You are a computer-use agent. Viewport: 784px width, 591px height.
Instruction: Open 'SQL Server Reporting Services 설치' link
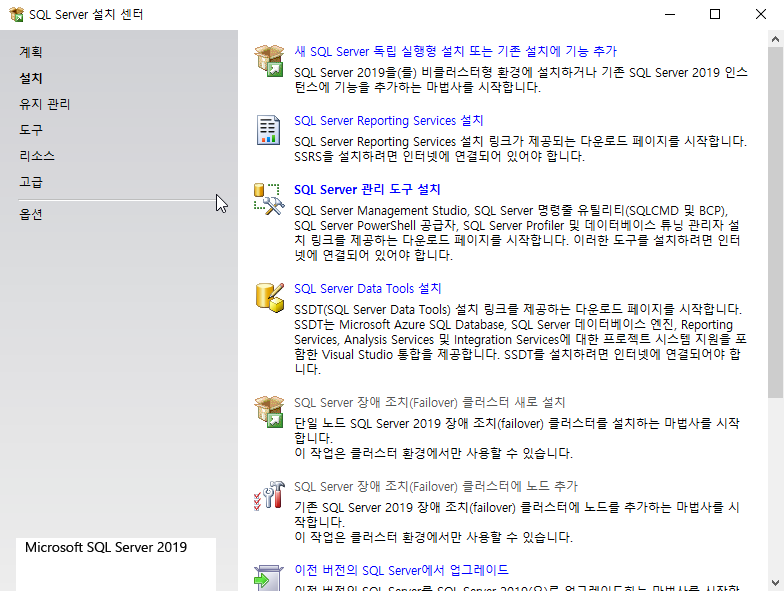pos(388,120)
